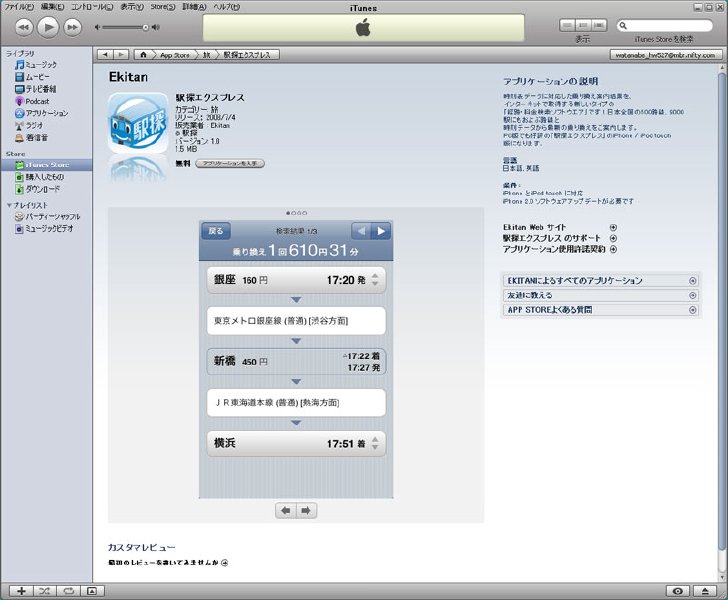Switch to grouped album view button
This screenshot has height=600, width=728.
(x=583, y=26)
